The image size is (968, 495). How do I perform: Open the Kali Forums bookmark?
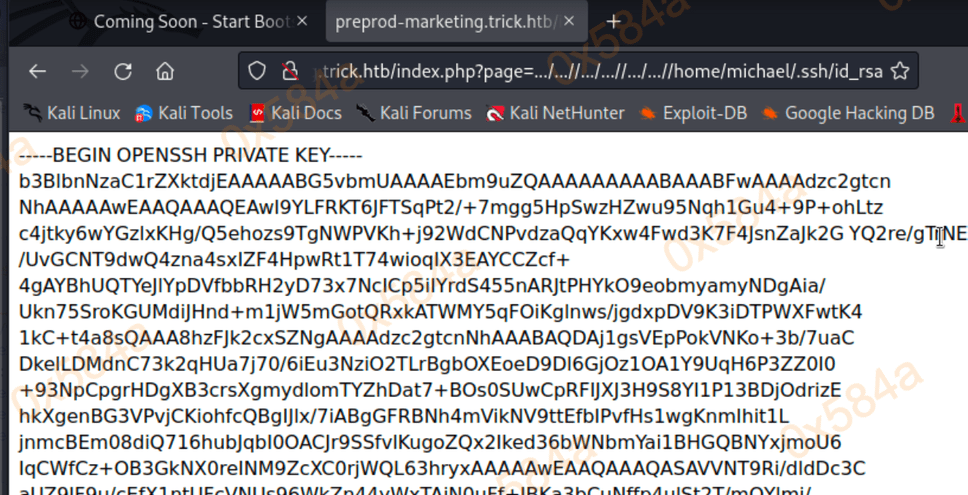[x=414, y=113]
